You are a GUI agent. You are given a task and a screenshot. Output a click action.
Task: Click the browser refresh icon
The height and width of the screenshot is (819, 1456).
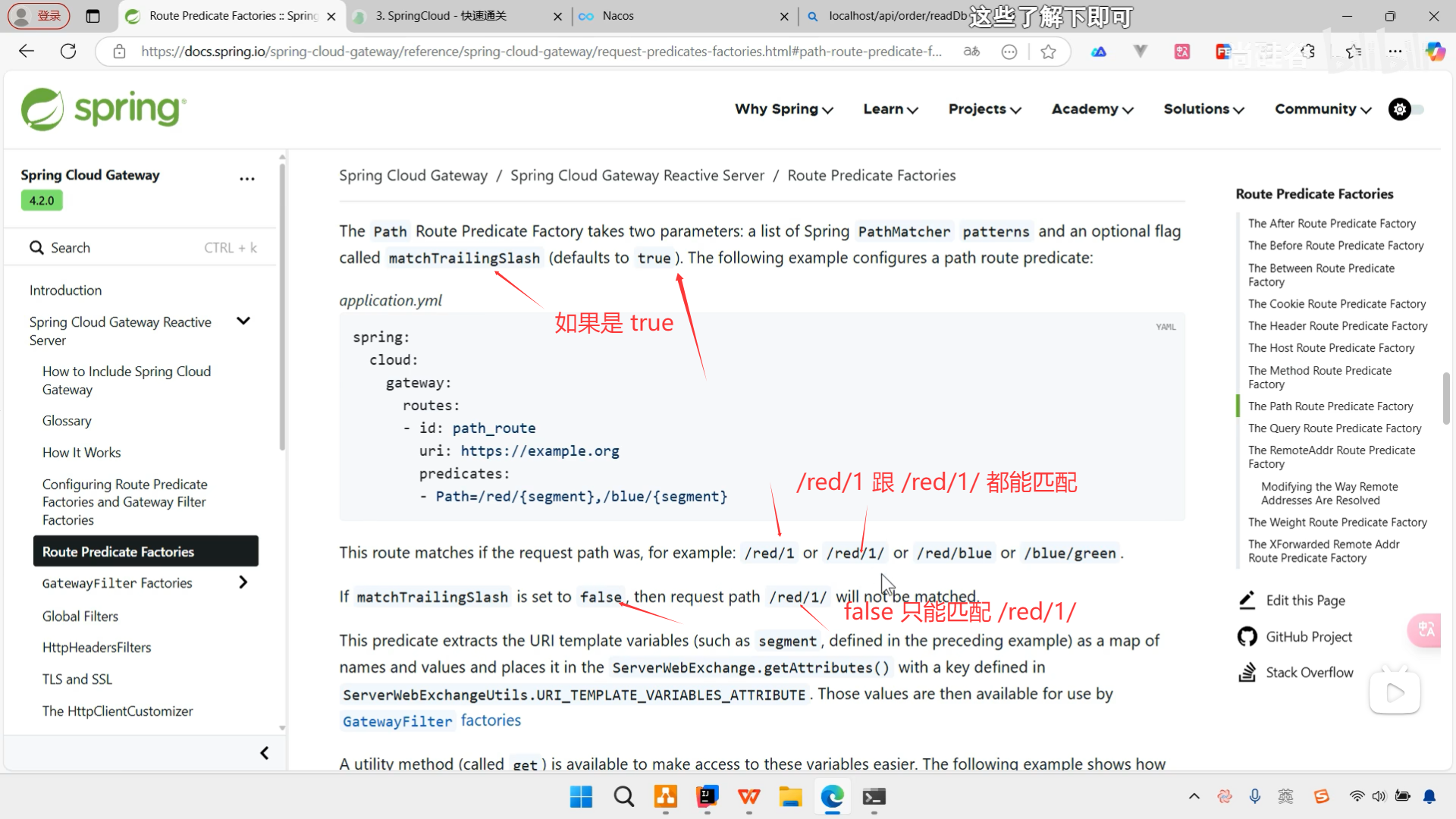tap(68, 52)
